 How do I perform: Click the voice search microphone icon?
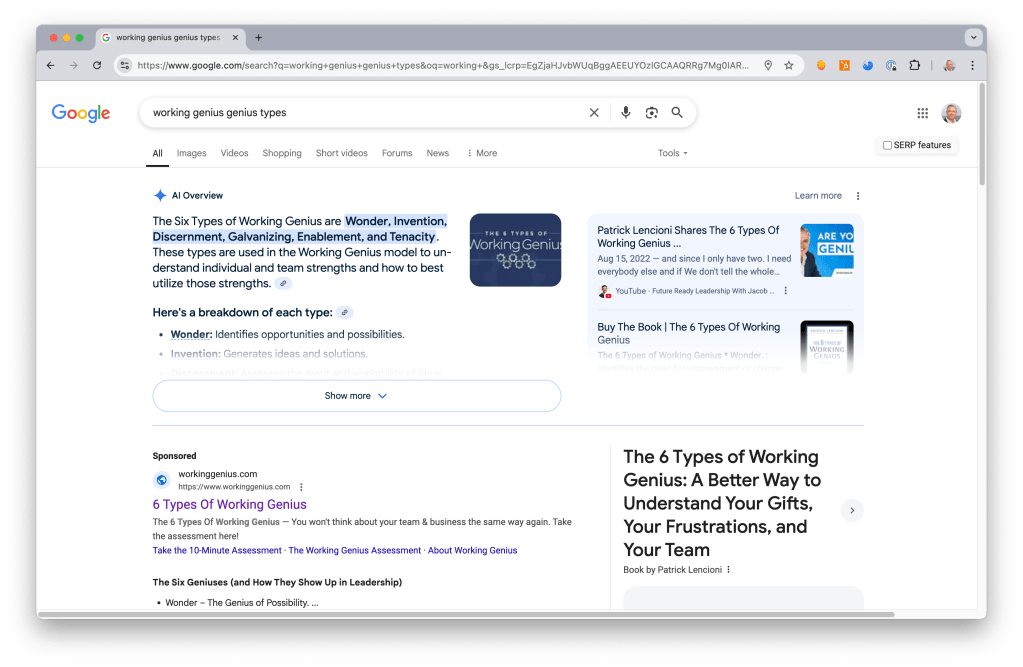[625, 113]
